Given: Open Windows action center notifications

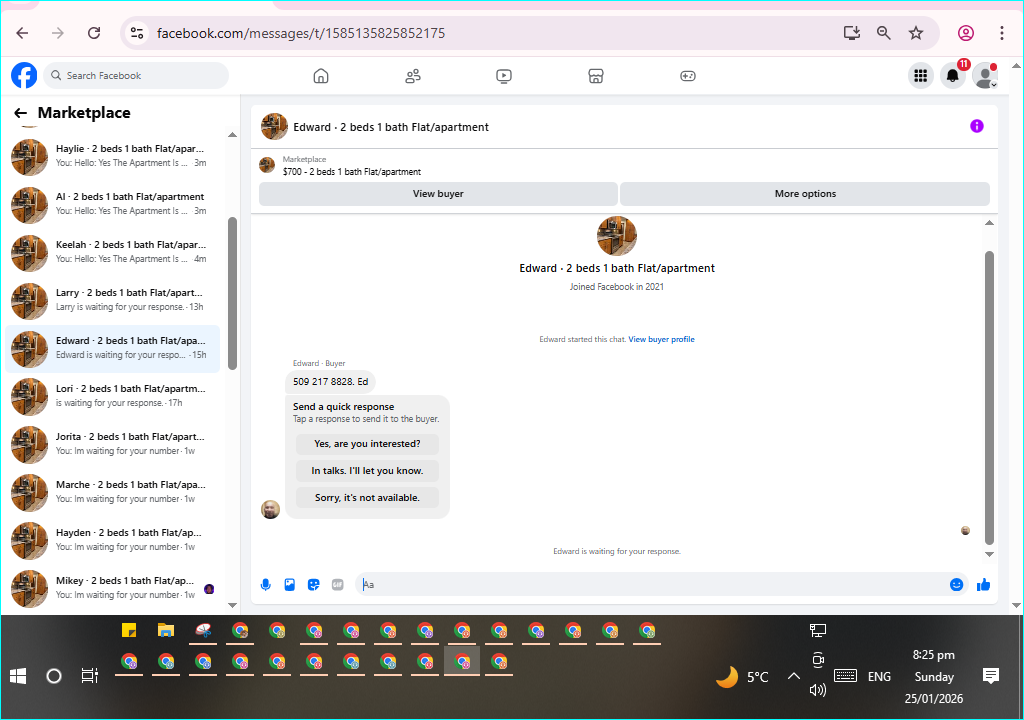Looking at the screenshot, I should click(991, 676).
